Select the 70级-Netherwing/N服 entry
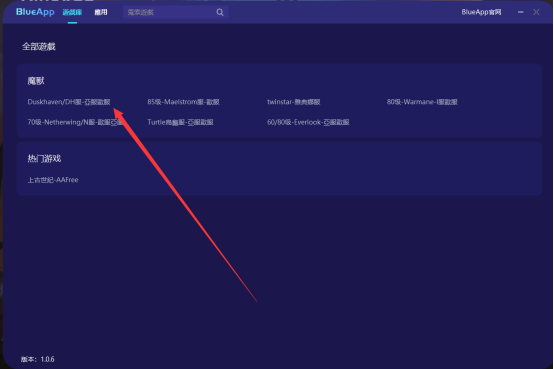554x369 pixels. [x=75, y=122]
